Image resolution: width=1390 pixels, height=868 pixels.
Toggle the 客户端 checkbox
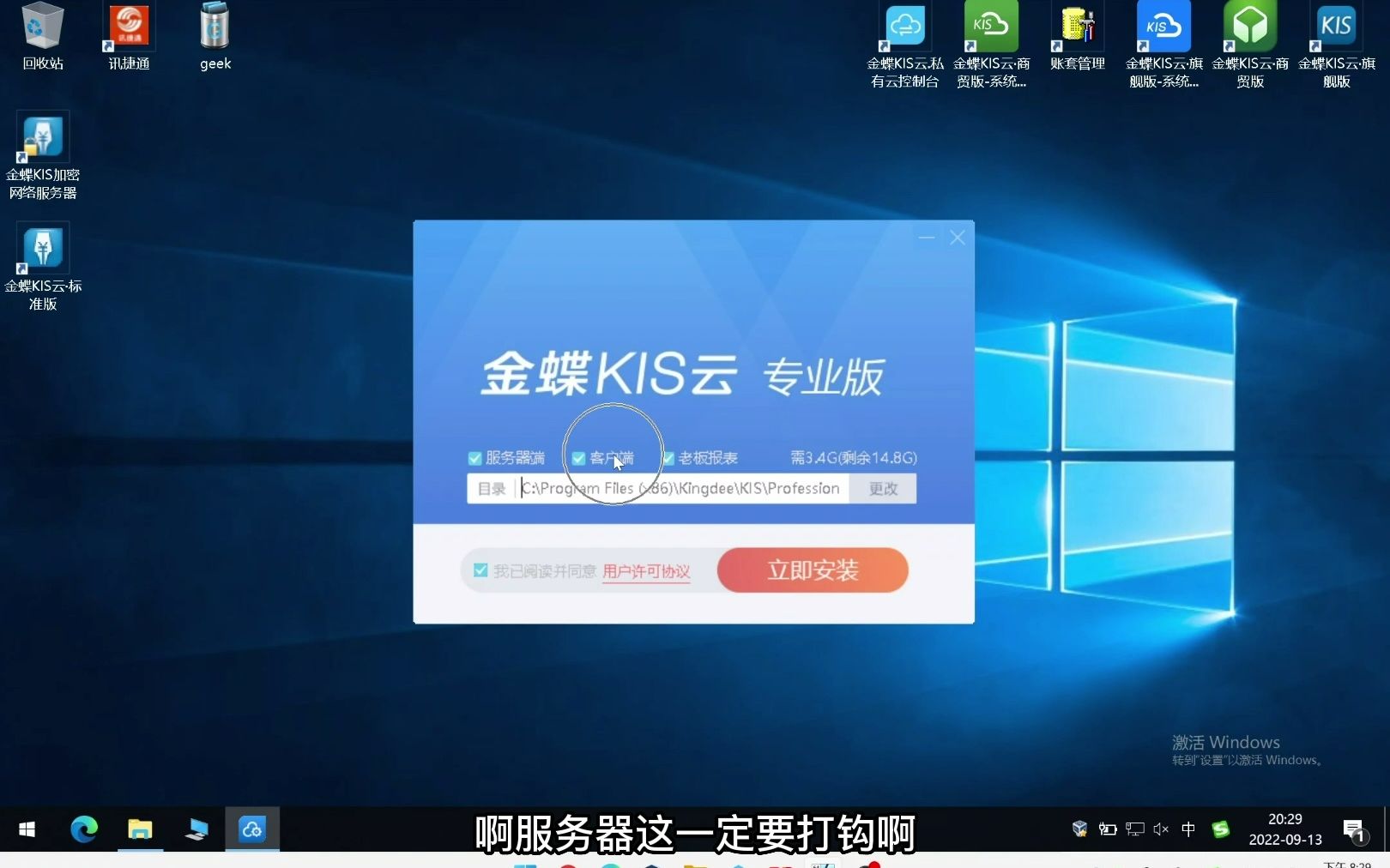578,458
